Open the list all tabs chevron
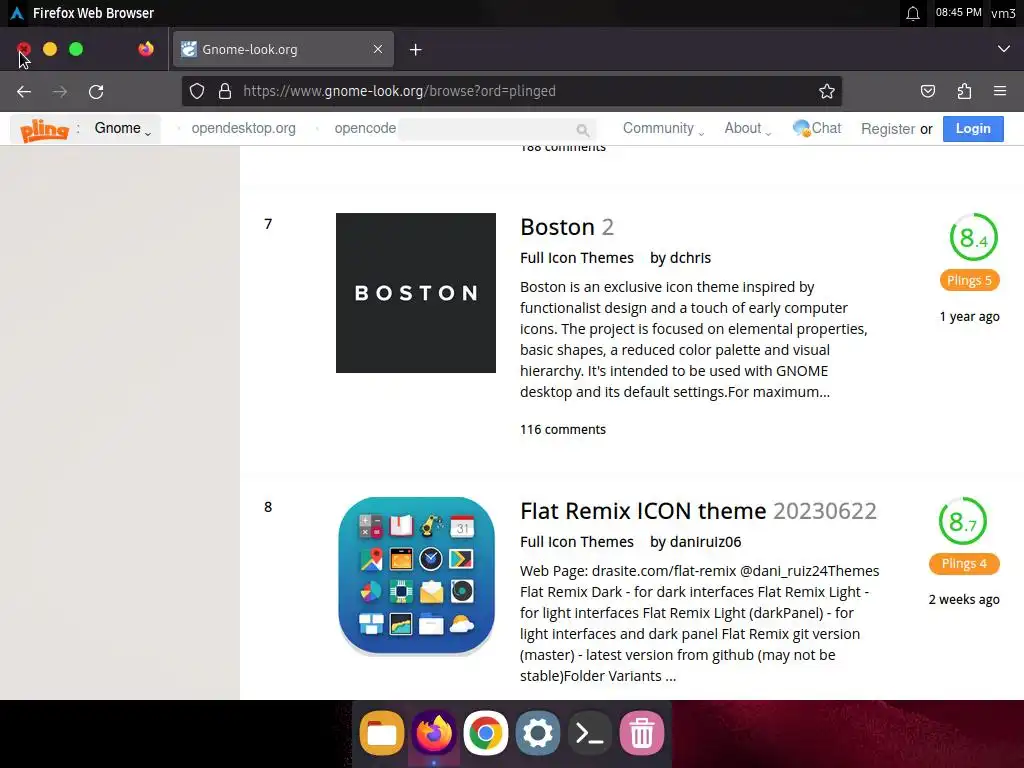This screenshot has height=768, width=1024. [x=1004, y=49]
